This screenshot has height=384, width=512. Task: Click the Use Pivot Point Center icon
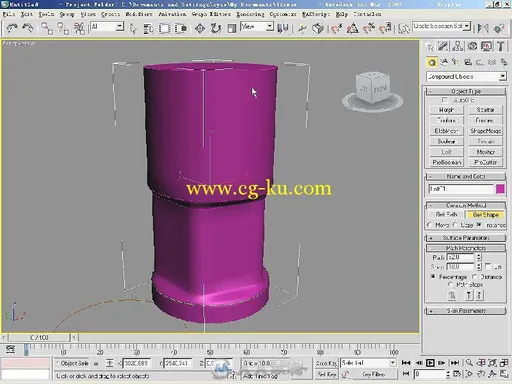(x=283, y=29)
